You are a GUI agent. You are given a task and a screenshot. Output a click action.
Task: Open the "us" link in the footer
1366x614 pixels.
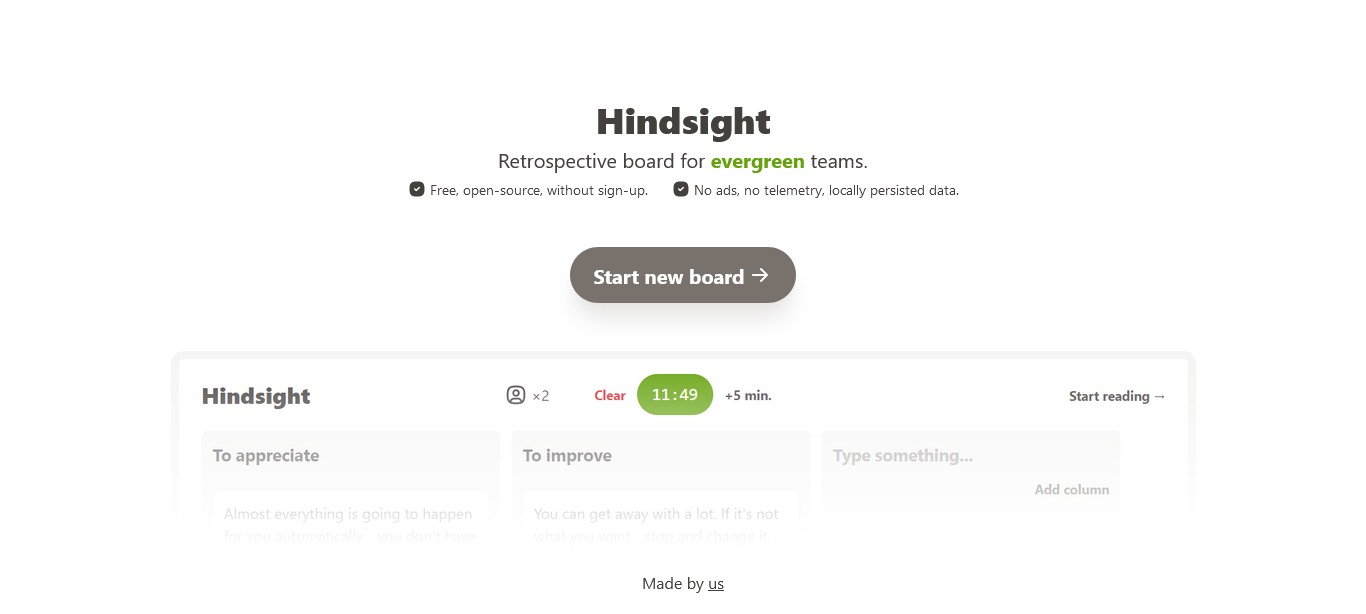[716, 584]
